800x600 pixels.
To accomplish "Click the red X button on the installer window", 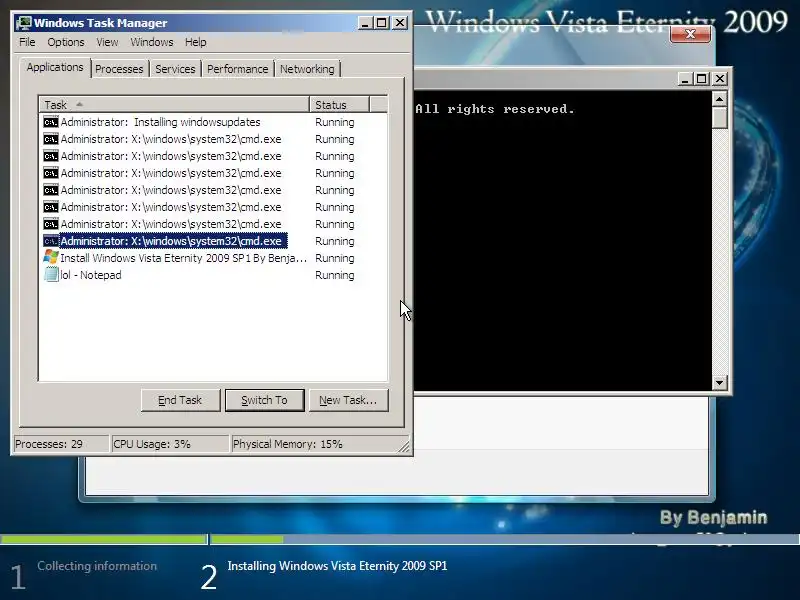I will [690, 34].
